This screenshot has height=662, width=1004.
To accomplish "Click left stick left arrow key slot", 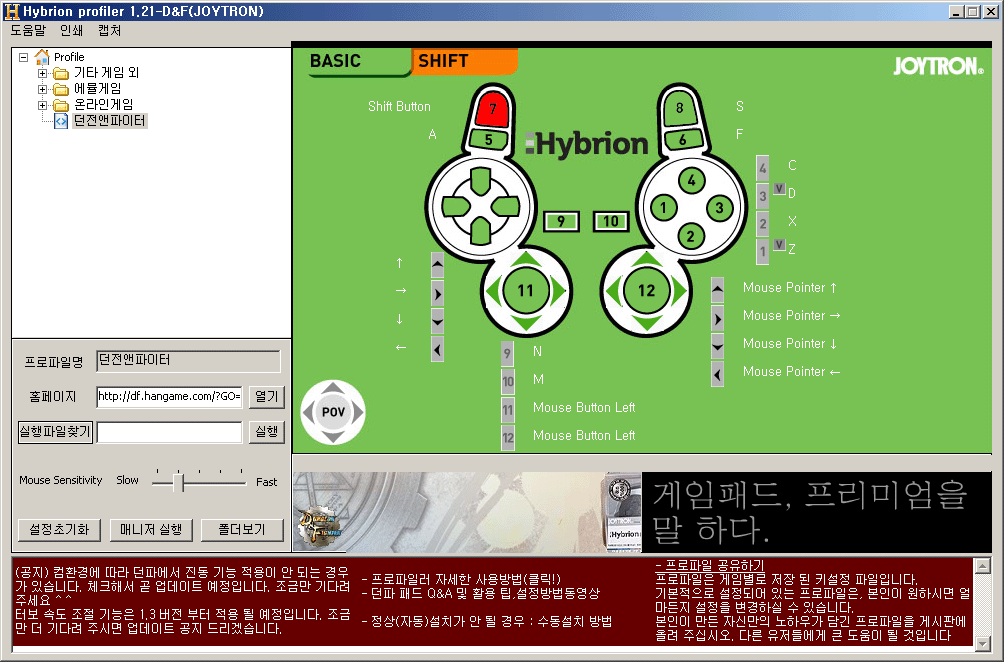I will [437, 350].
